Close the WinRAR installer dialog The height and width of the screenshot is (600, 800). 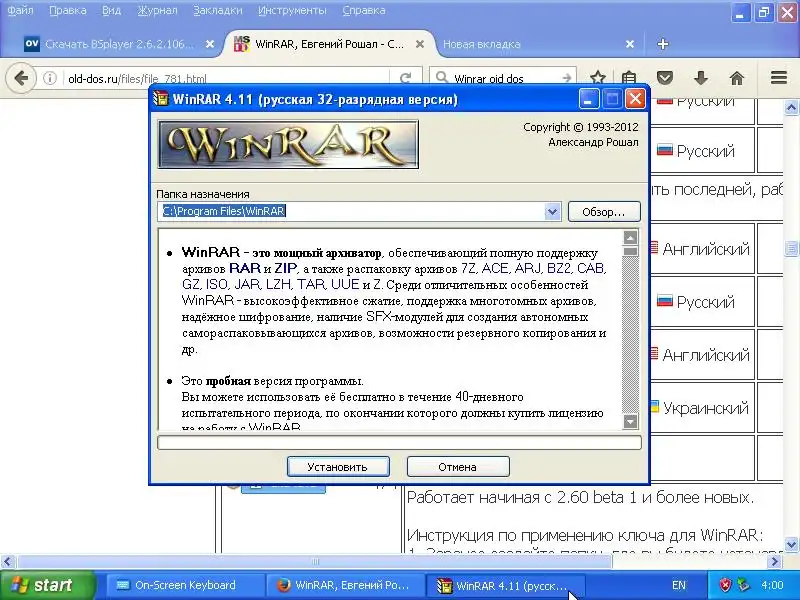635,98
